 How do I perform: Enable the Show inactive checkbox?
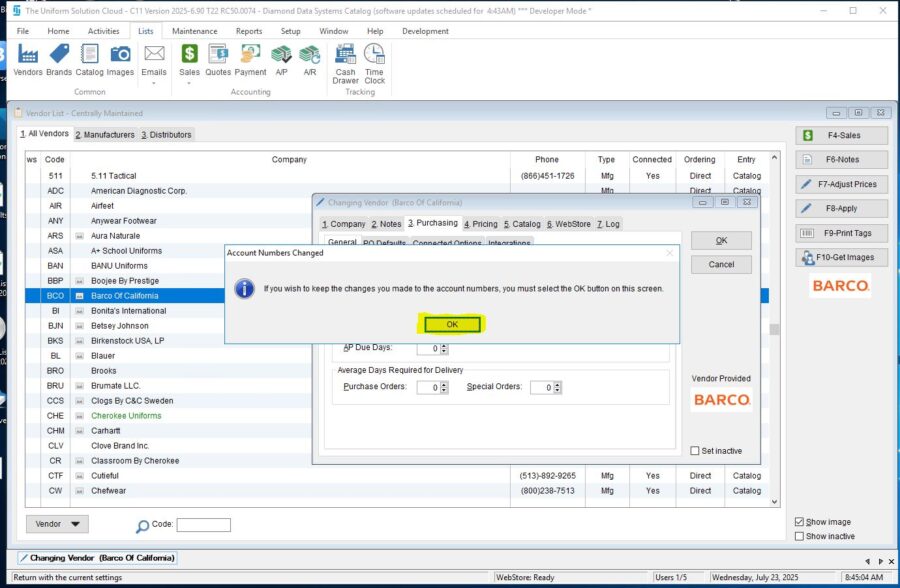point(799,536)
